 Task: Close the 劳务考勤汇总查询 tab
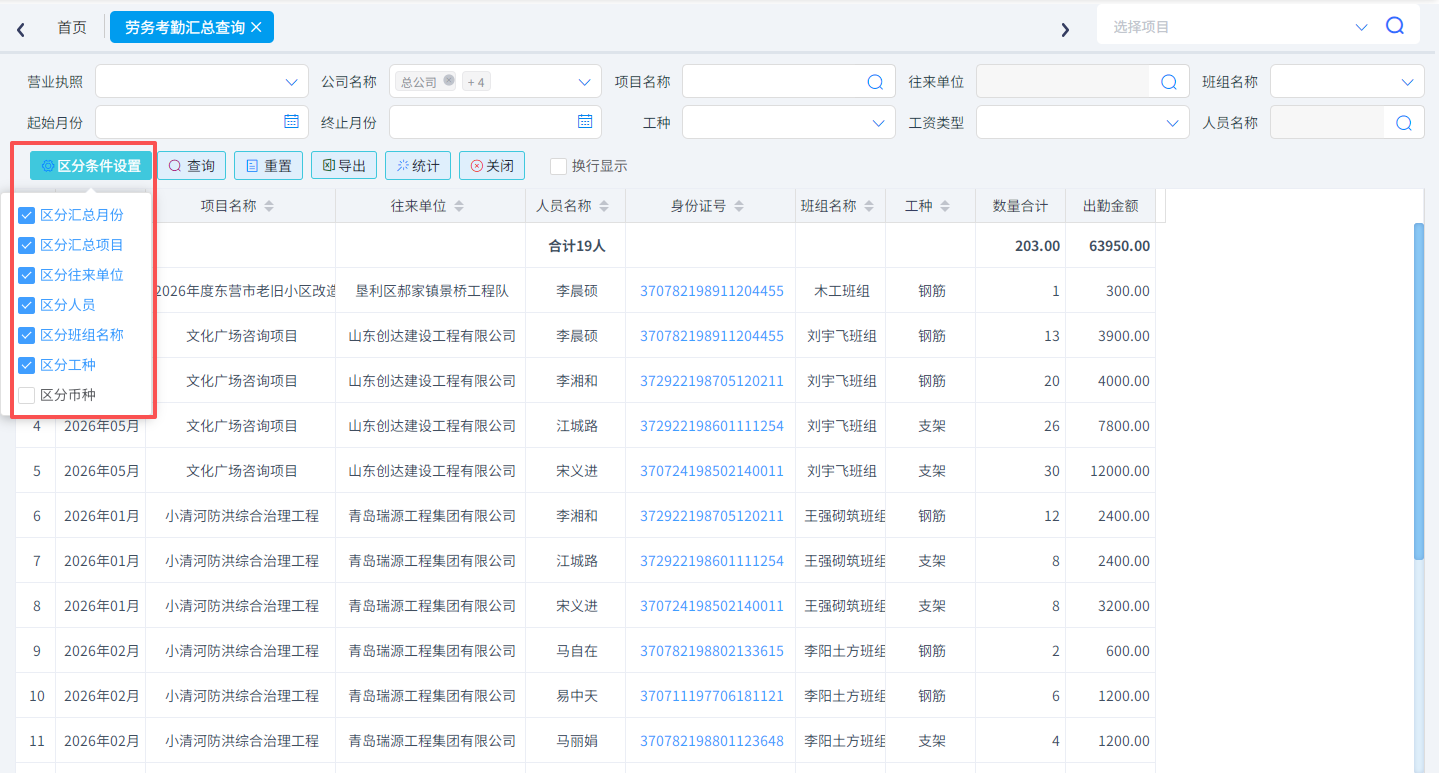click(x=256, y=27)
